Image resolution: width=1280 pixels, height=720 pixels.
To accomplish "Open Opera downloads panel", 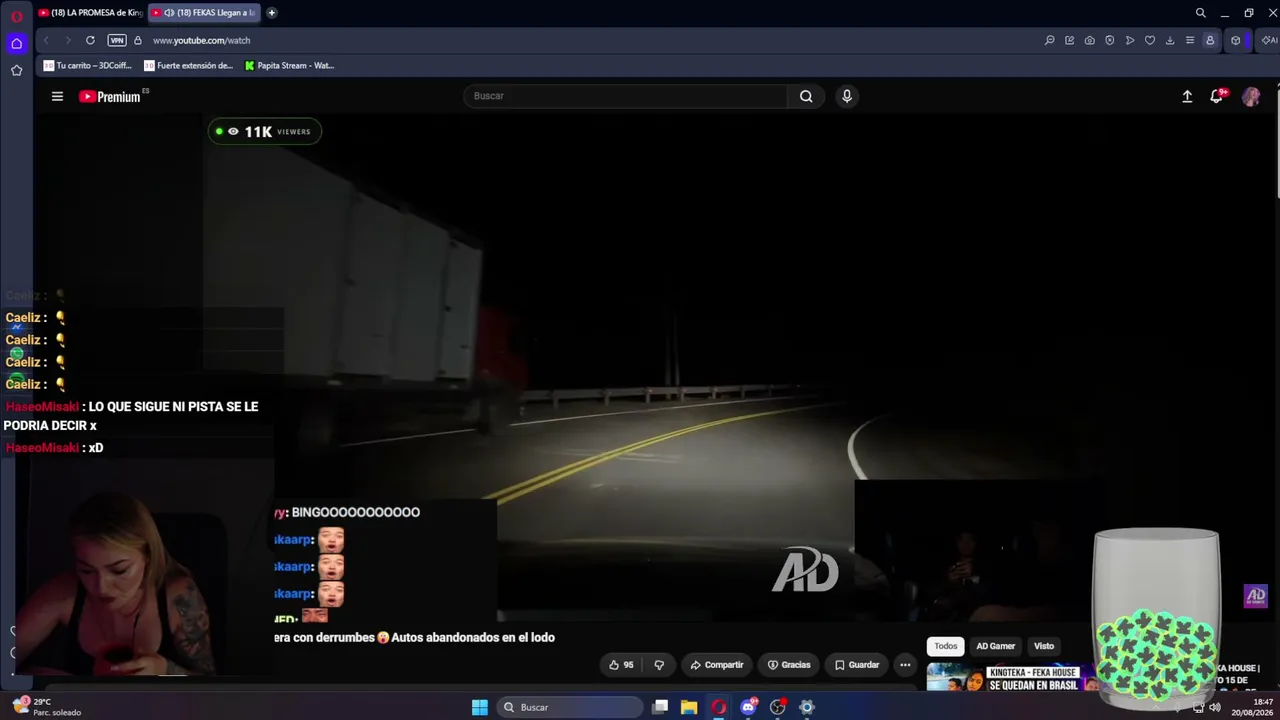I will click(x=1170, y=40).
